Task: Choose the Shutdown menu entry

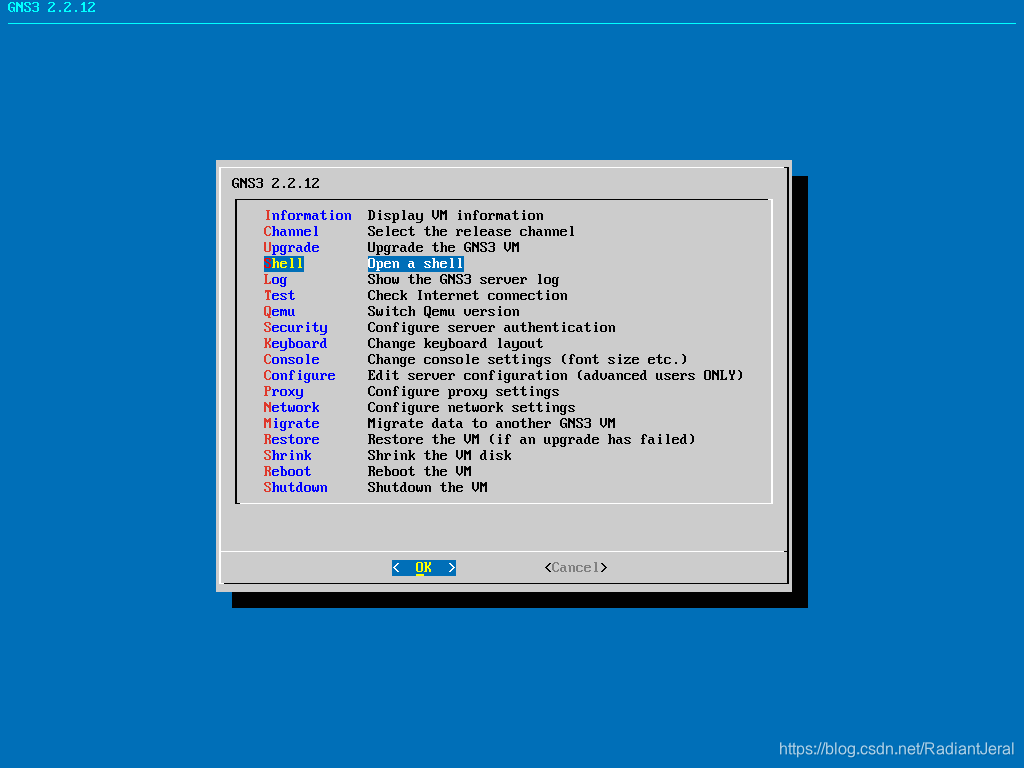Action: pos(295,488)
